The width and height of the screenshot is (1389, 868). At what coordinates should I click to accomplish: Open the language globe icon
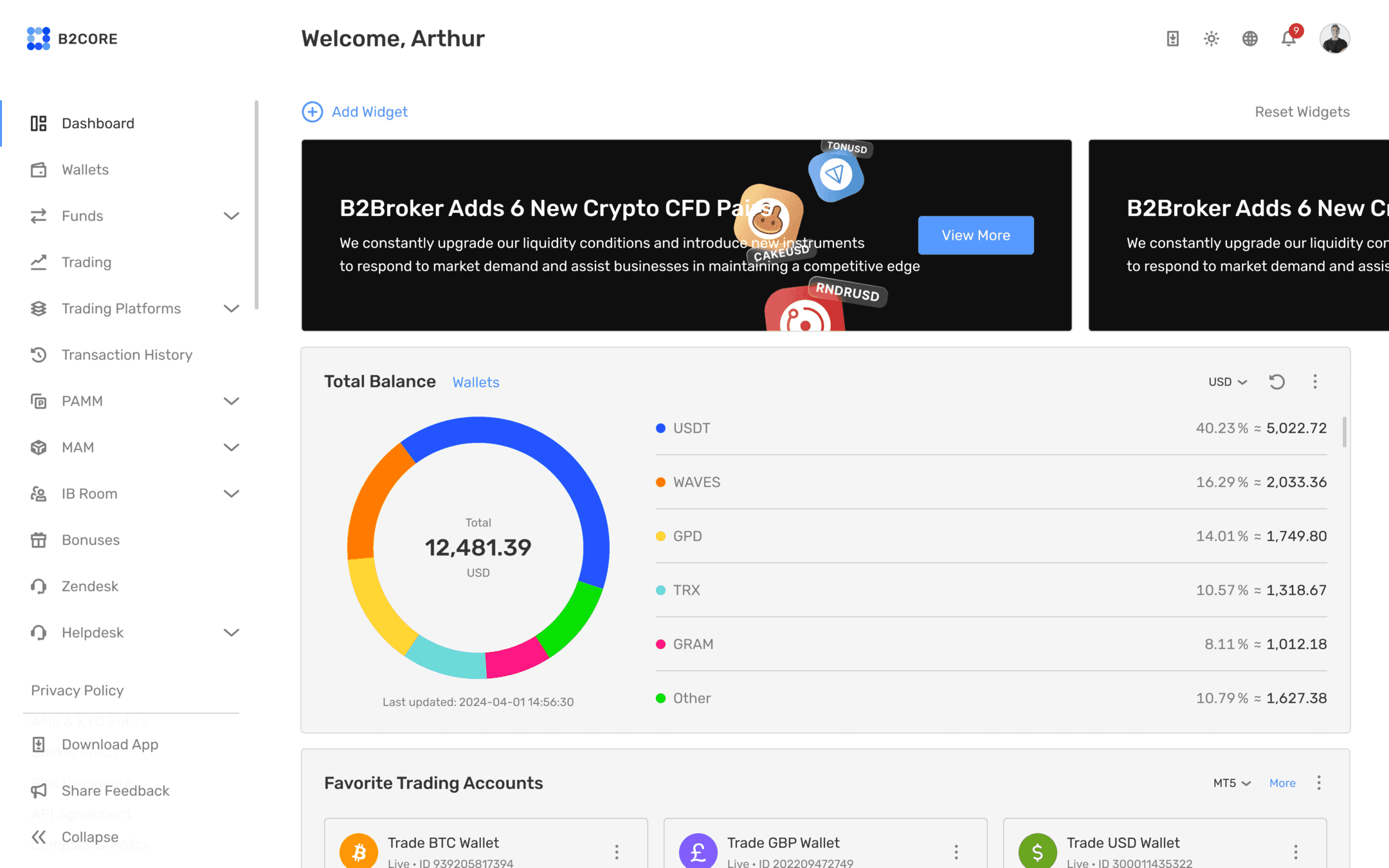point(1250,39)
